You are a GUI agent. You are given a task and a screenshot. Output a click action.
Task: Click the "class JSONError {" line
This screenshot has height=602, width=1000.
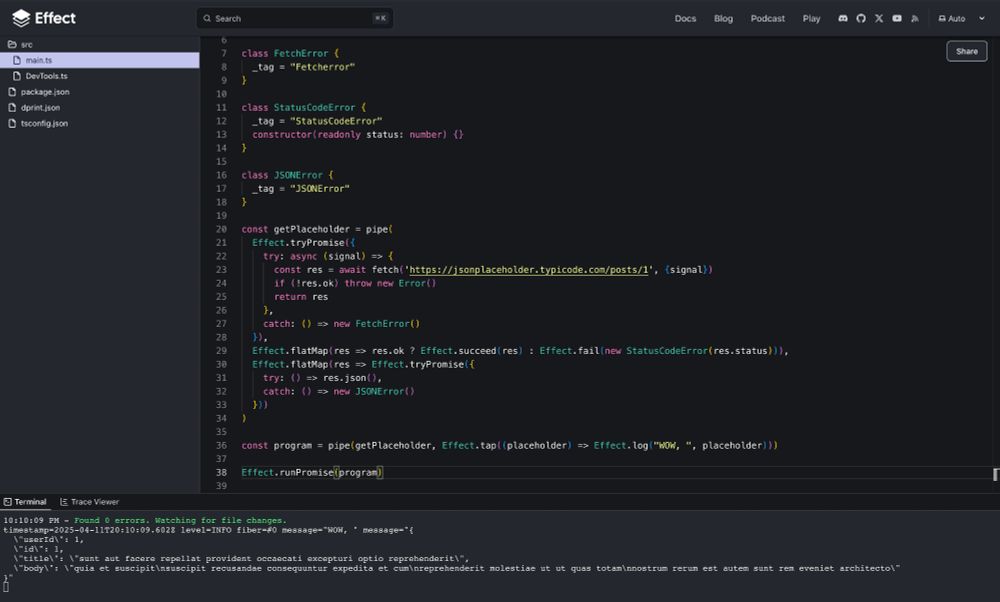coord(288,175)
